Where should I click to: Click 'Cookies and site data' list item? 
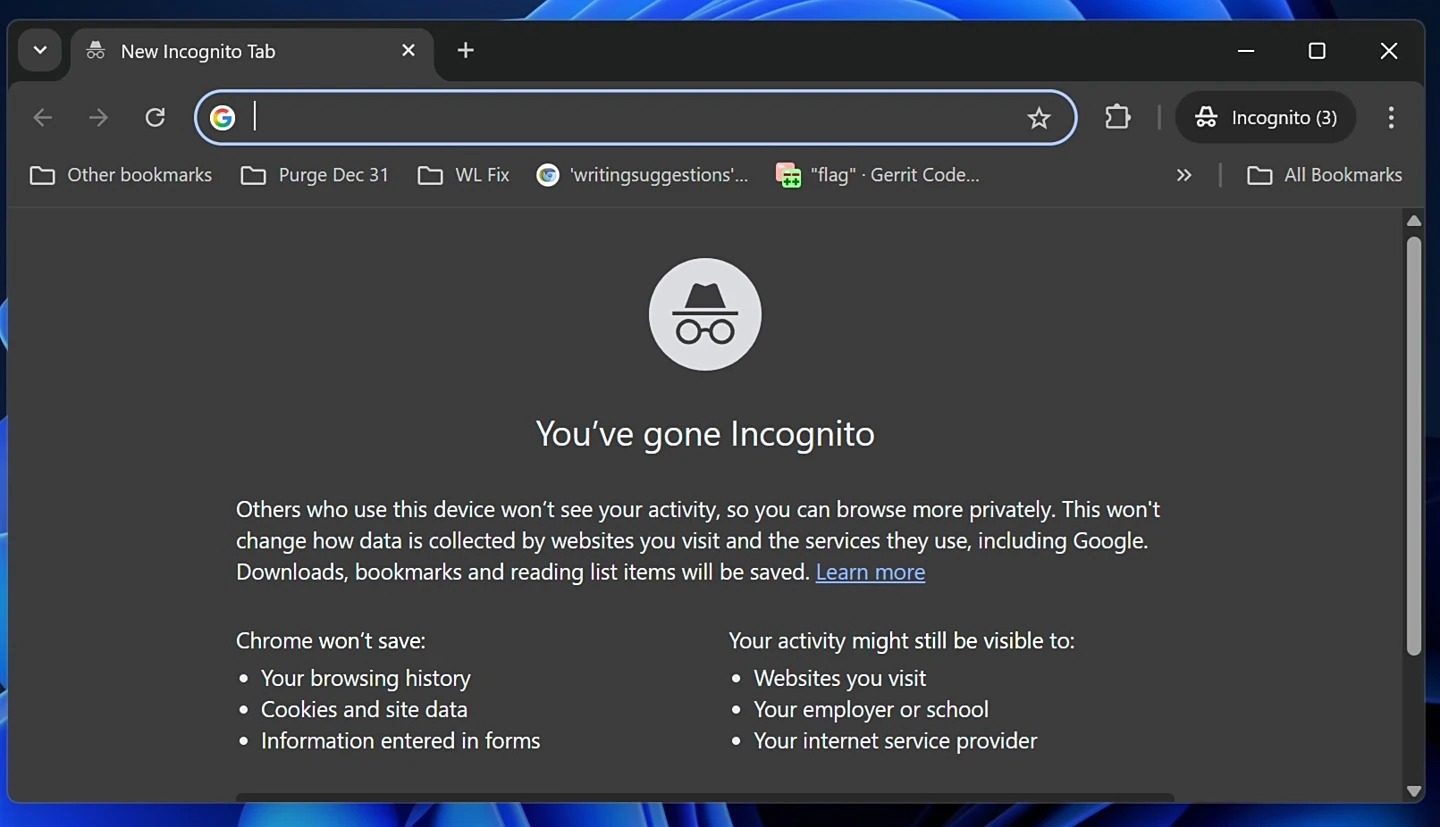pyautogui.click(x=364, y=709)
